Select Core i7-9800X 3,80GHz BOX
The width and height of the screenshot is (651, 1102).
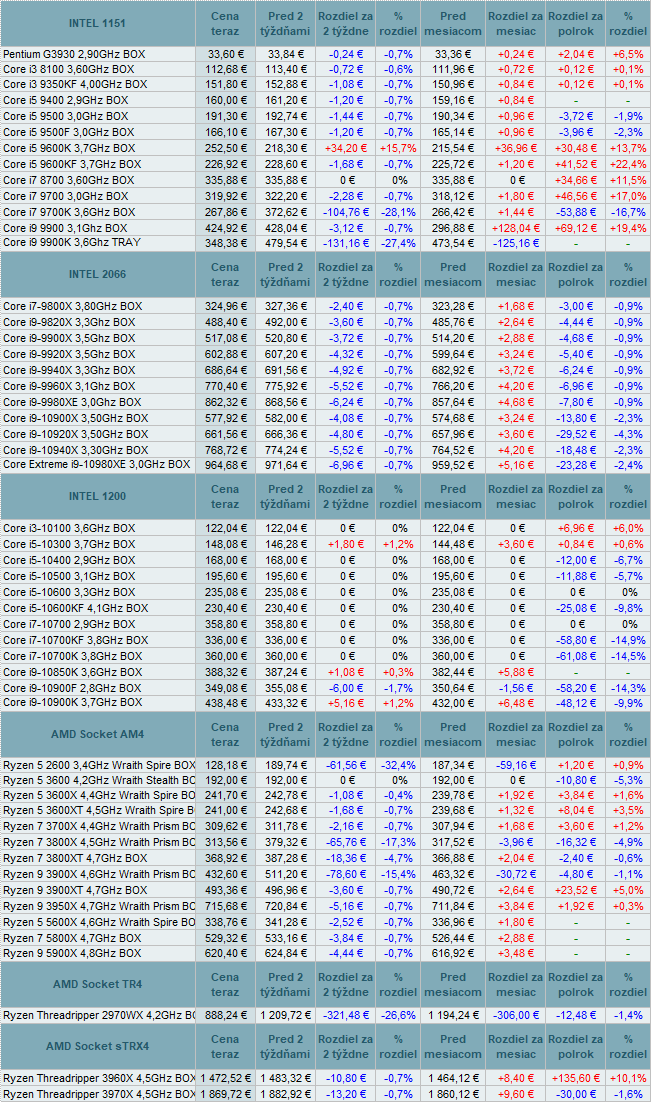pyautogui.click(x=72, y=306)
